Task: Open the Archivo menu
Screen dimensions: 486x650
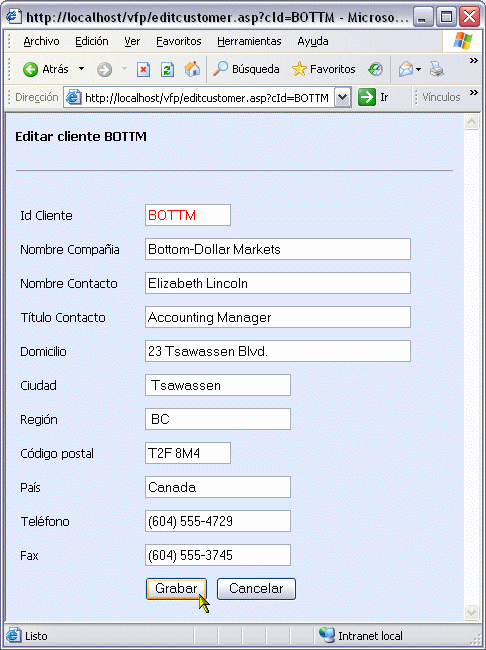Action: pyautogui.click(x=41, y=41)
